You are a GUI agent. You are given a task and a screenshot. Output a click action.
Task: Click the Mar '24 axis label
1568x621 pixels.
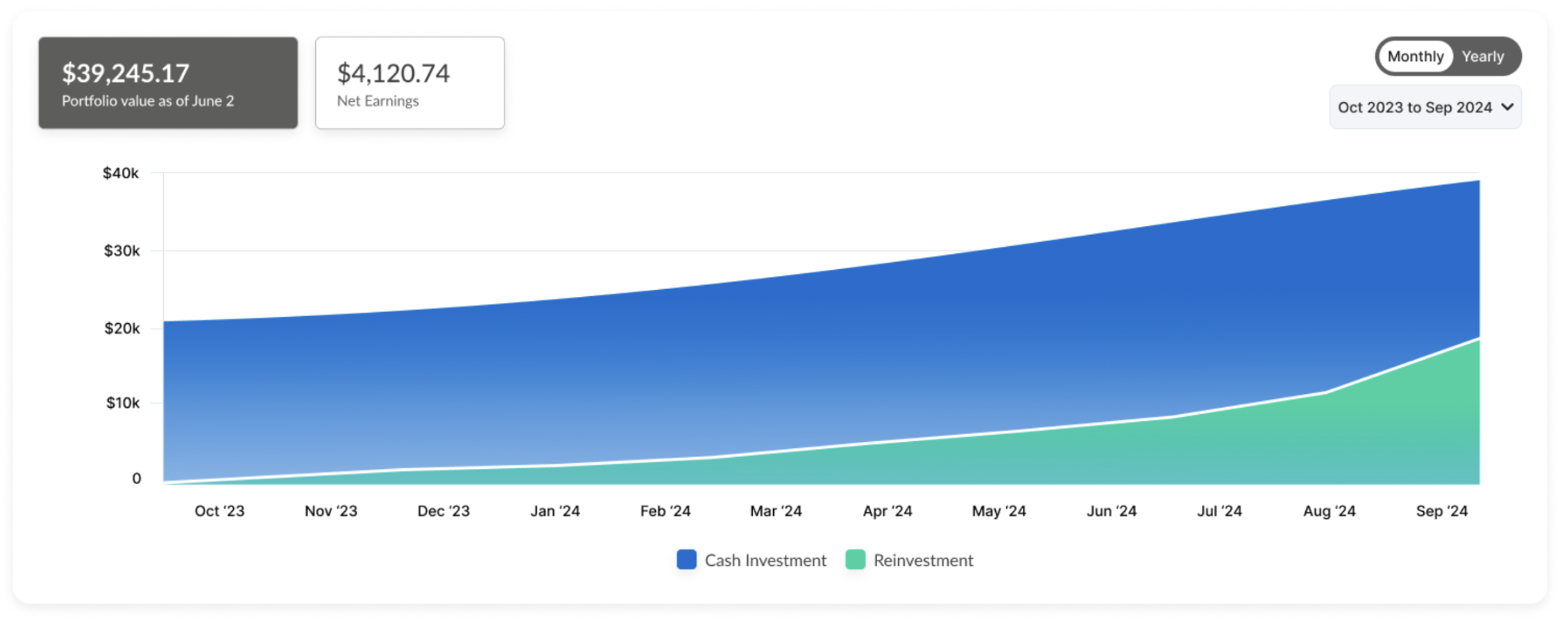point(776,511)
